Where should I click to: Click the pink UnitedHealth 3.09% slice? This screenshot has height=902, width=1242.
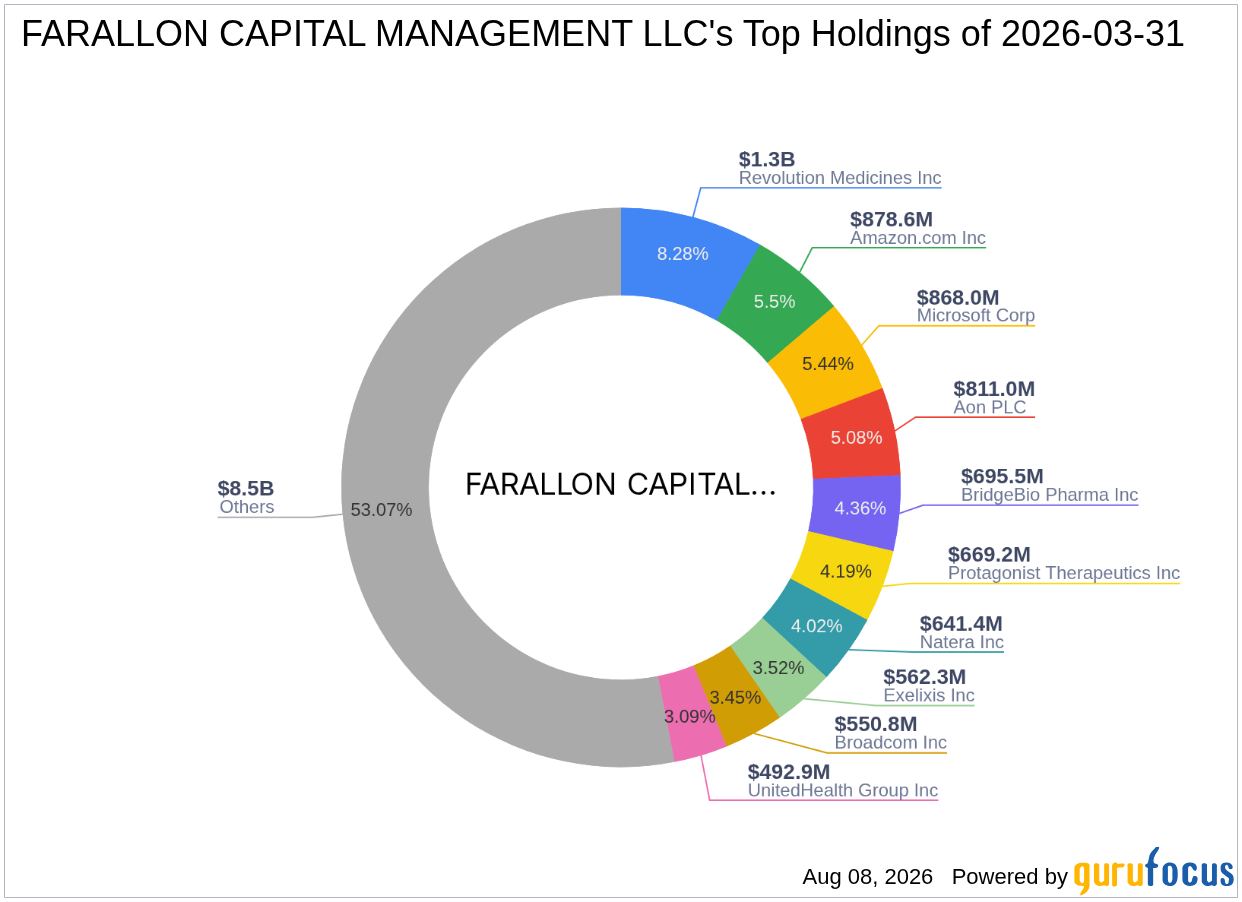click(x=692, y=717)
